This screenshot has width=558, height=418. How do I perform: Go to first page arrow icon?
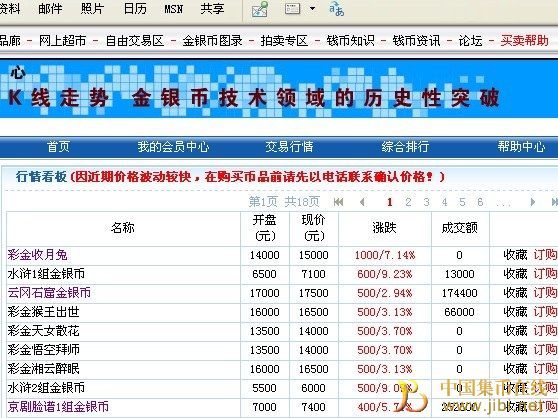[338, 202]
